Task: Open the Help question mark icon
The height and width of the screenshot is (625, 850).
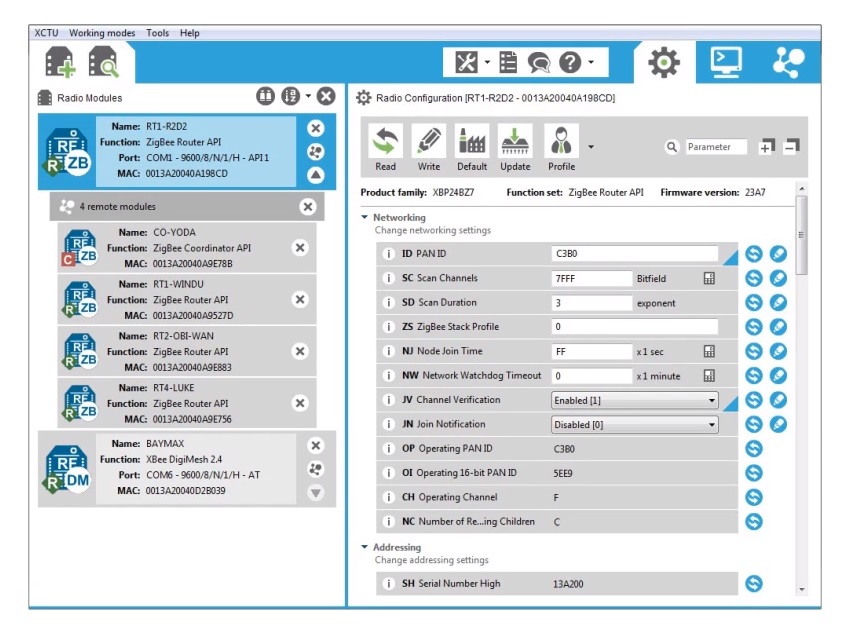Action: click(x=570, y=62)
